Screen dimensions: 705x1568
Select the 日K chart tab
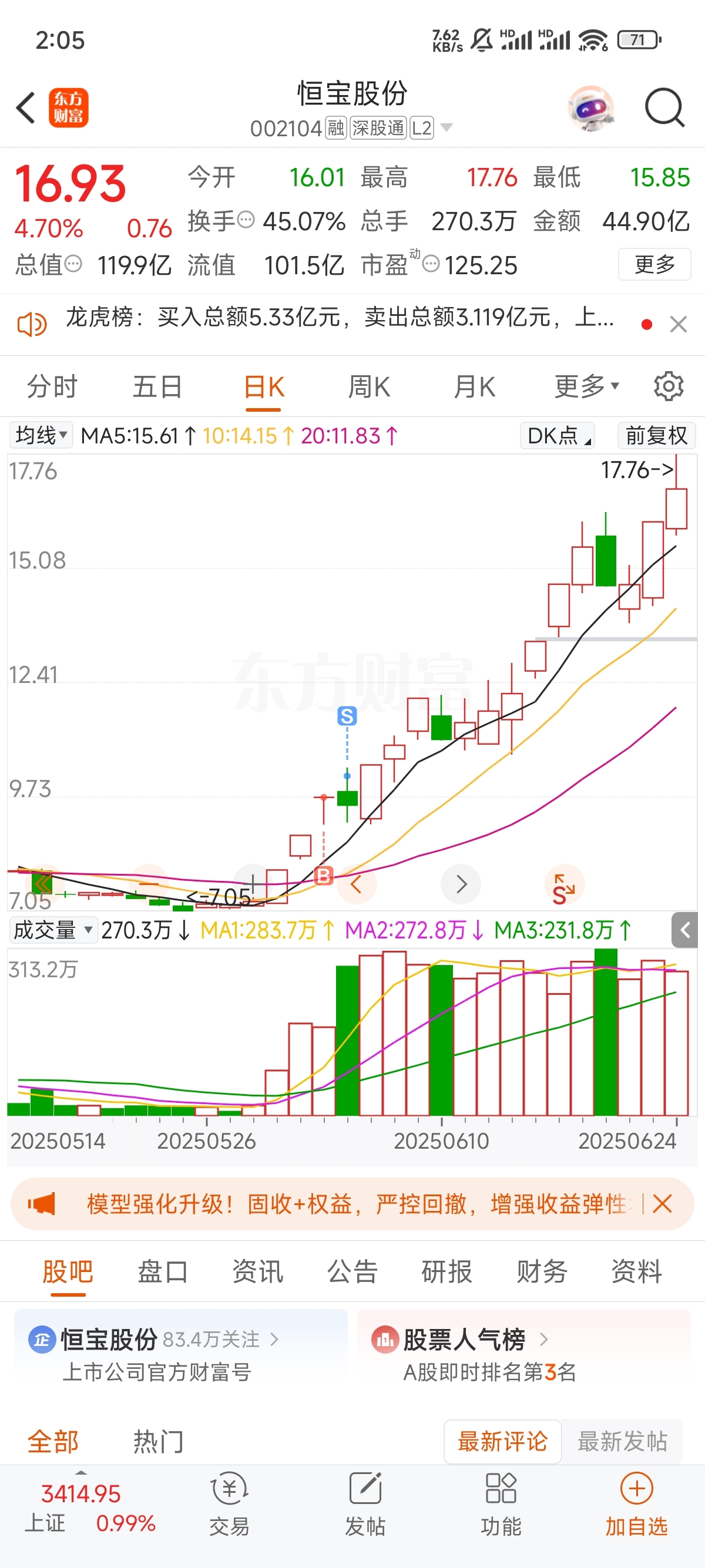pos(264,386)
